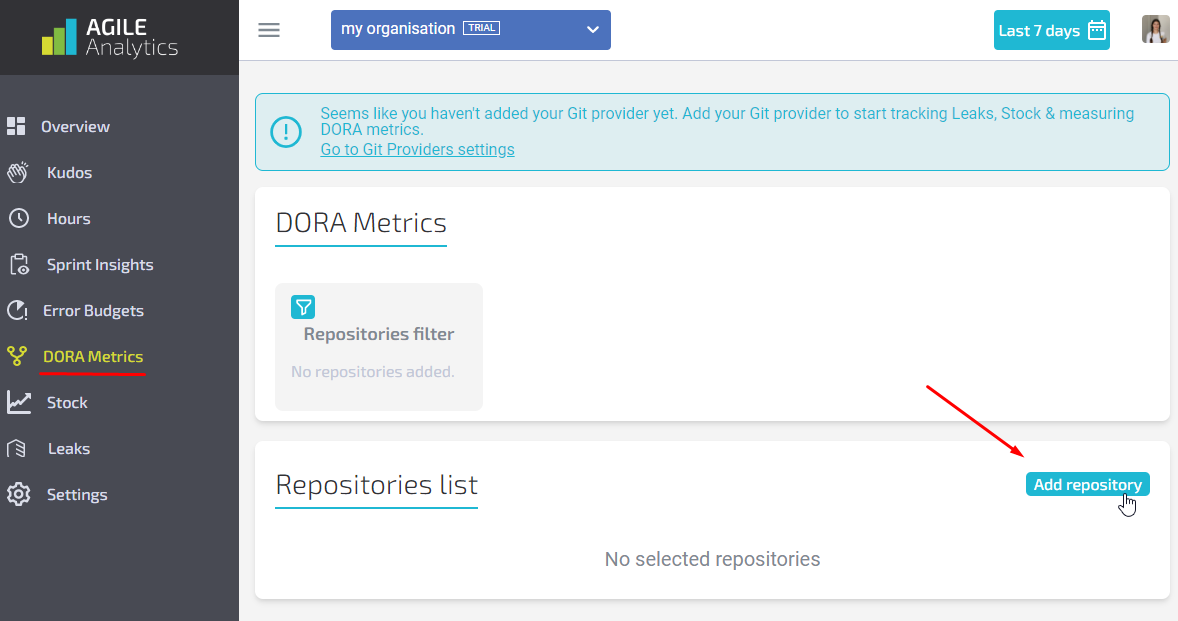The image size is (1178, 621).
Task: Click the Settings gear icon
Action: point(18,495)
